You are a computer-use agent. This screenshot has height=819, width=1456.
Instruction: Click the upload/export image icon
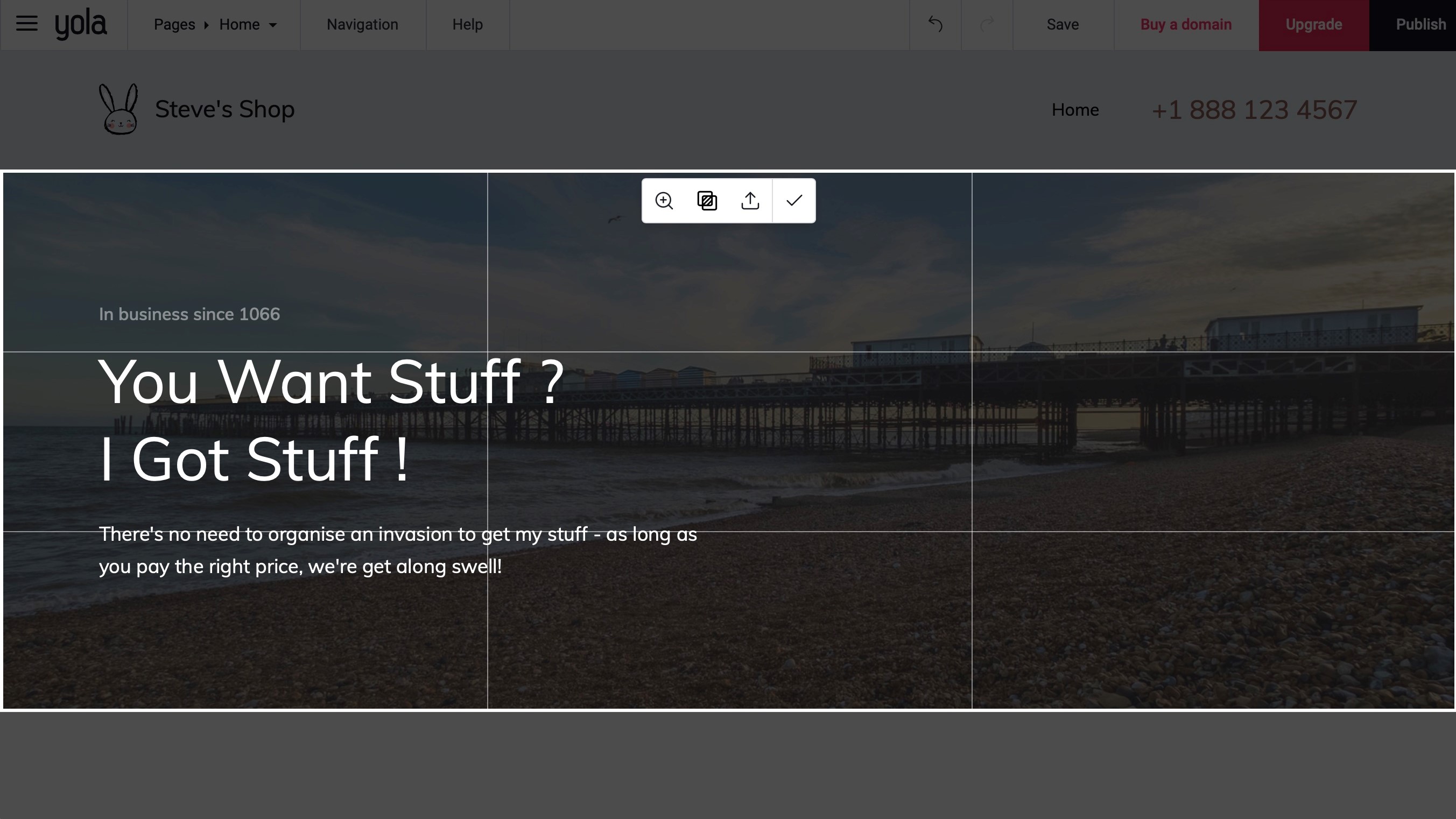pyautogui.click(x=750, y=200)
